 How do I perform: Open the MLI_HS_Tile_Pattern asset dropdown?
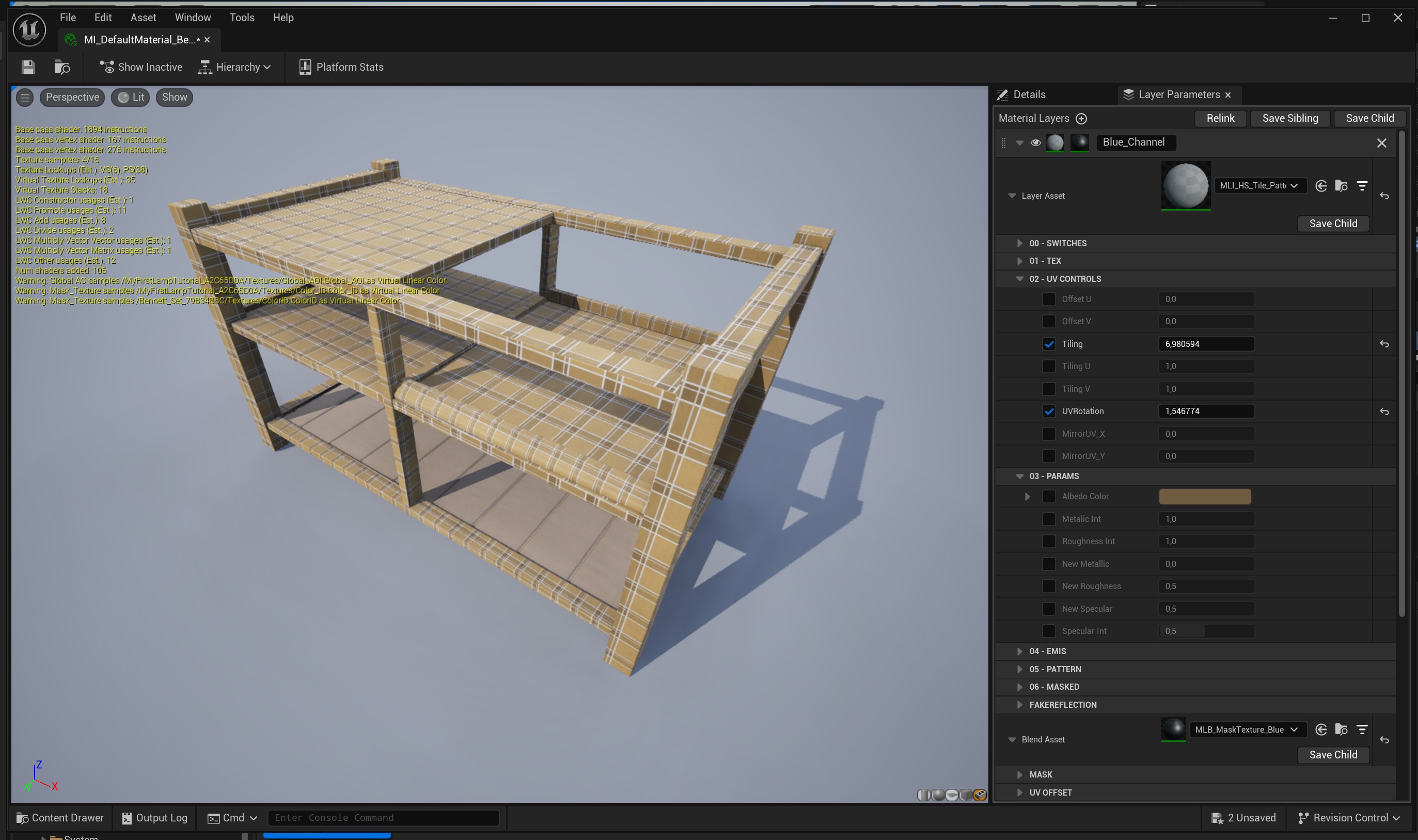point(1260,186)
